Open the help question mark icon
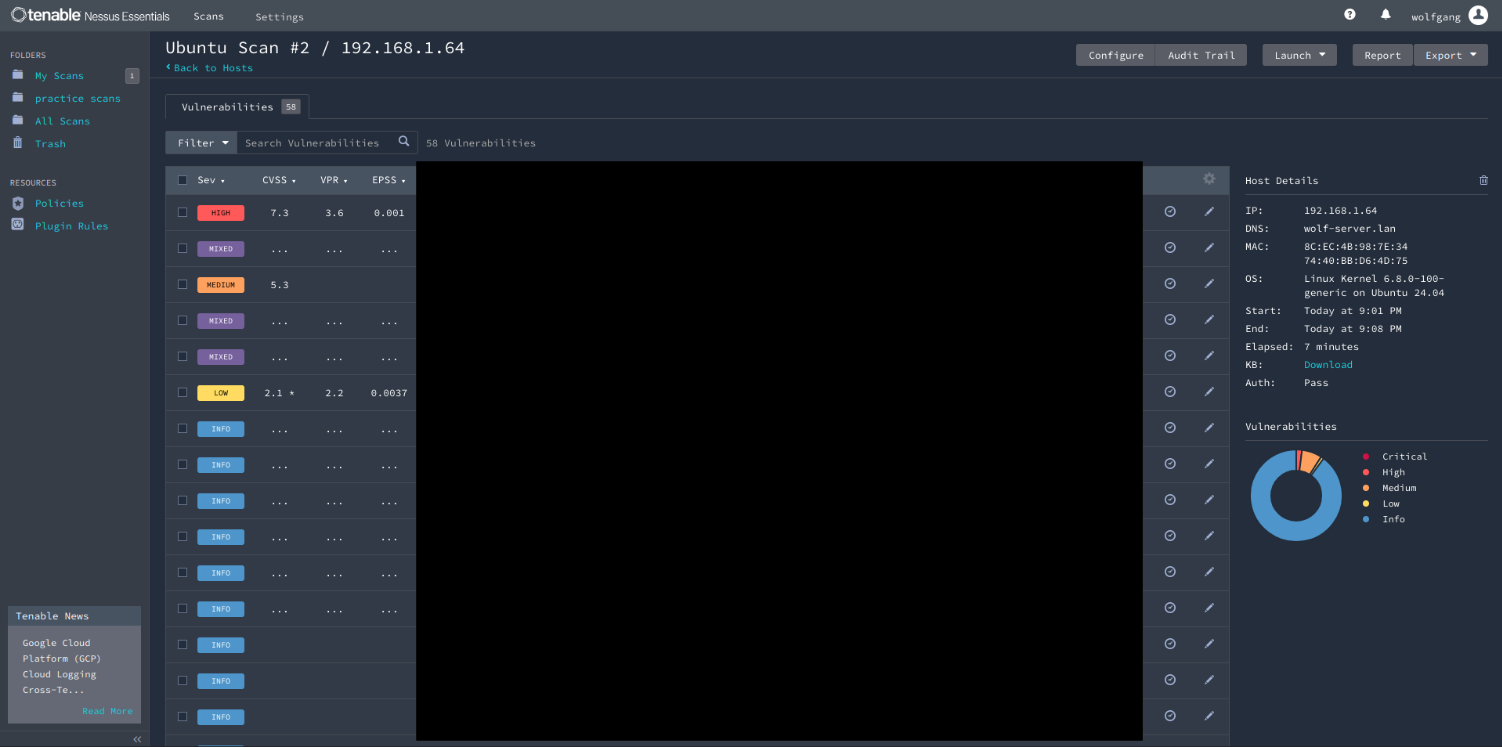Image resolution: width=1502 pixels, height=747 pixels. click(x=1349, y=15)
